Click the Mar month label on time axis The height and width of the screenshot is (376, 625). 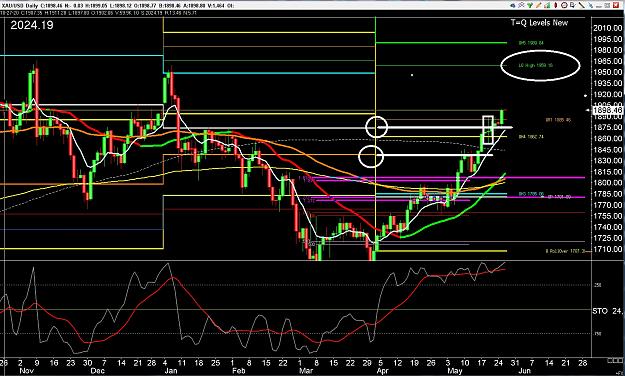coord(306,371)
